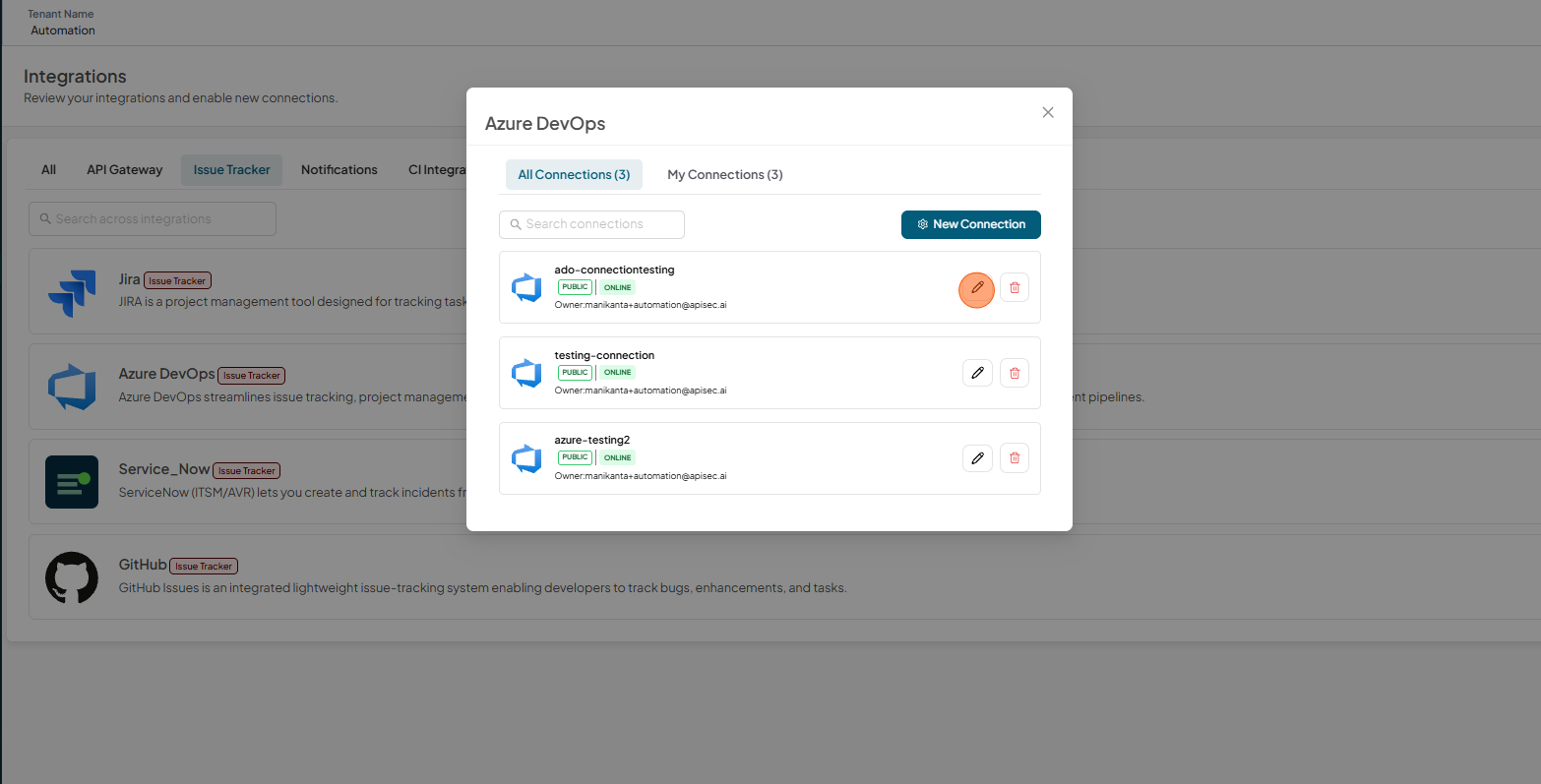The image size is (1541, 784).
Task: Open the All integrations tab
Action: (48, 169)
